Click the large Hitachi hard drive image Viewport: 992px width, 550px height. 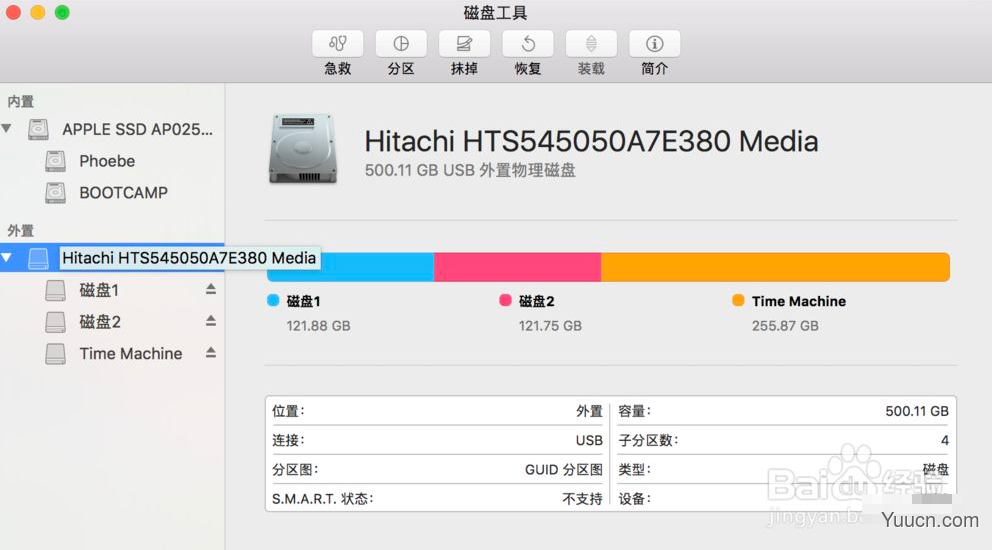303,149
